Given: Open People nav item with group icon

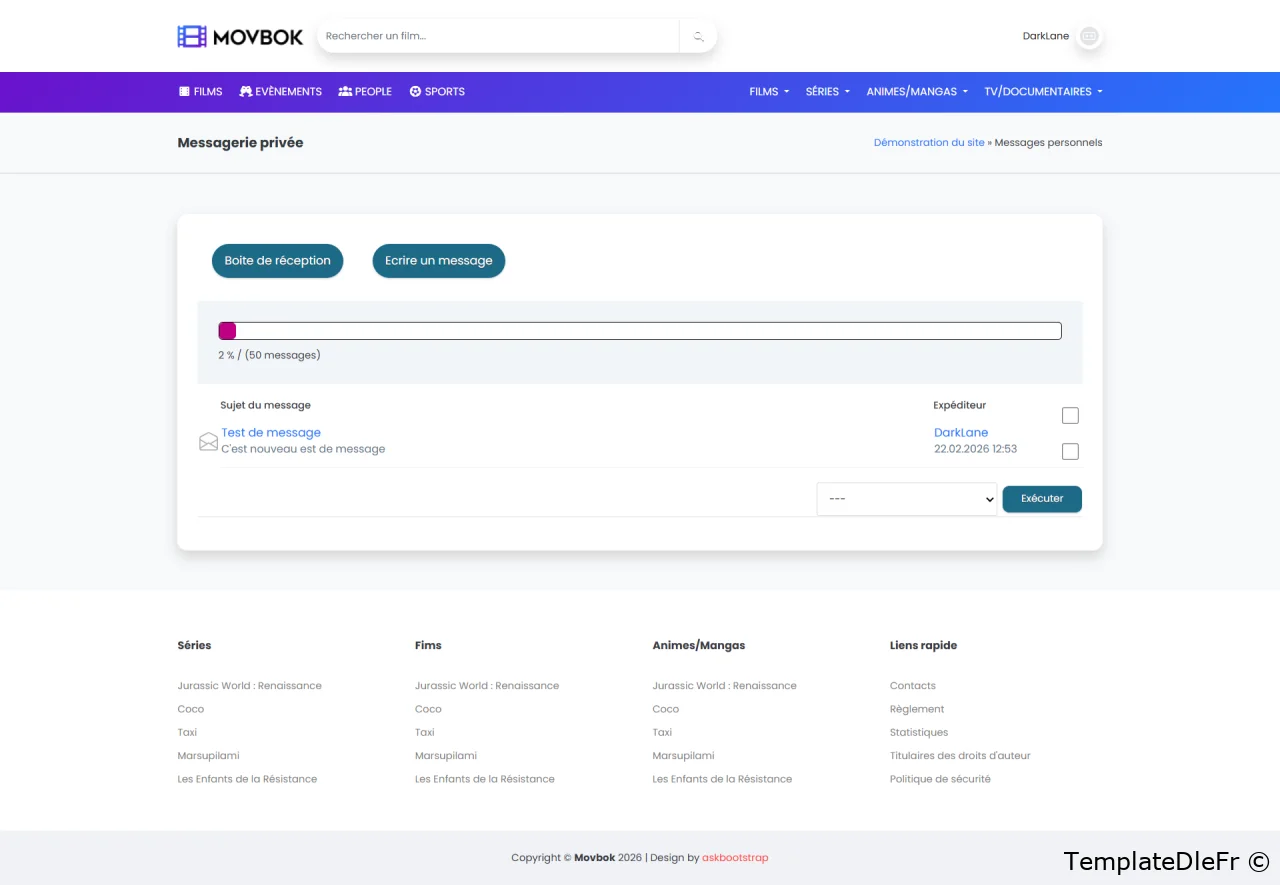Looking at the screenshot, I should pyautogui.click(x=365, y=92).
